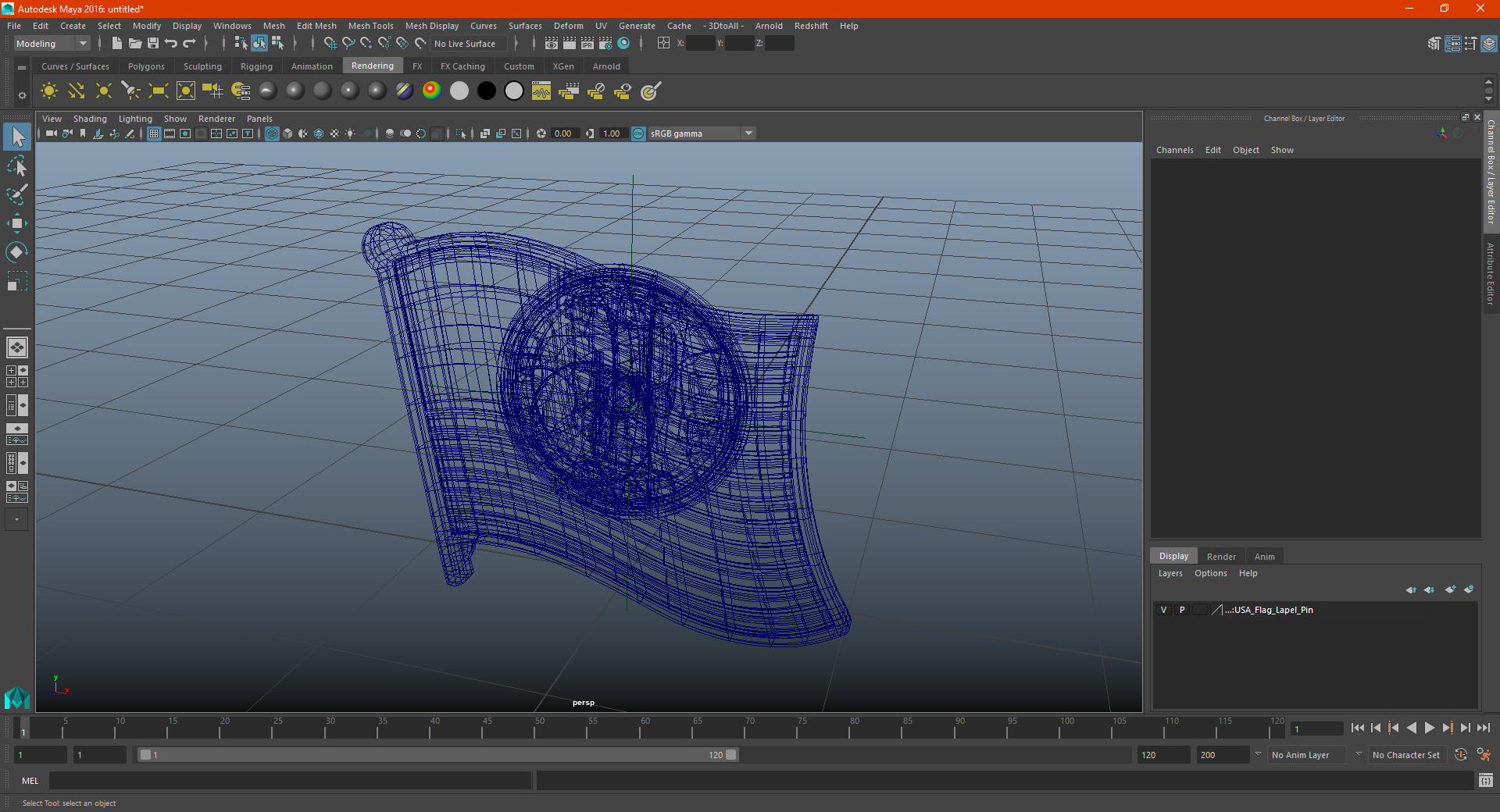Select the black surface shader swatch
1500x812 pixels.
pyautogui.click(x=486, y=91)
